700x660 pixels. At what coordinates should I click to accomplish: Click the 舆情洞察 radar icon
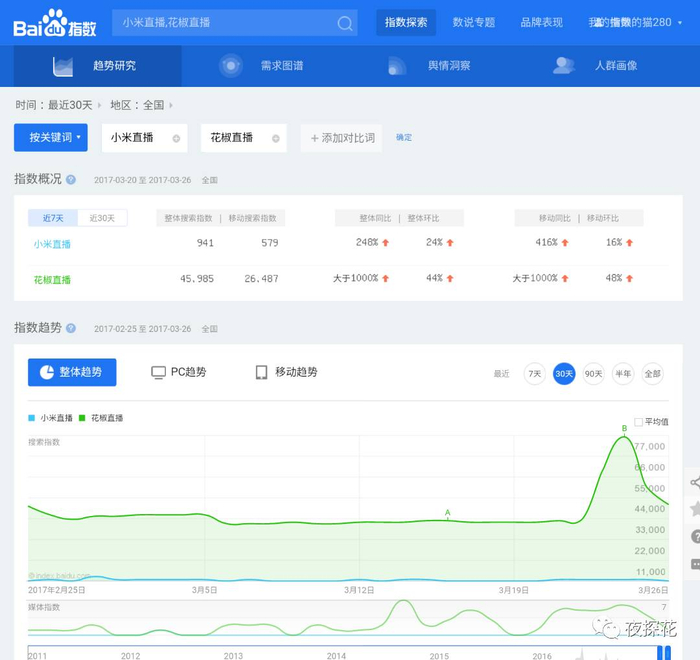(x=397, y=66)
